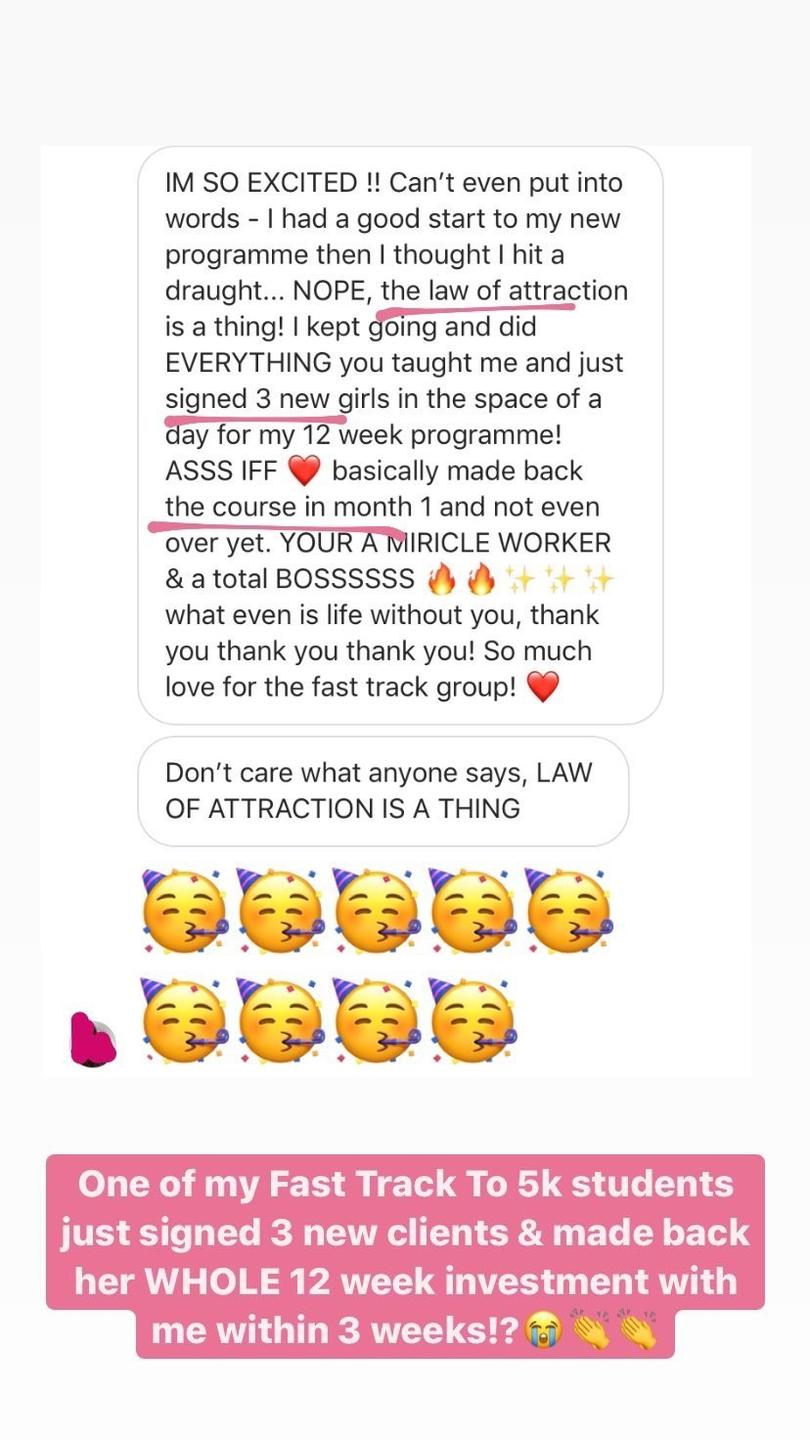The height and width of the screenshot is (1440, 810).
Task: Click the second fire emoji after BOSSSSSS
Action: [x=481, y=579]
